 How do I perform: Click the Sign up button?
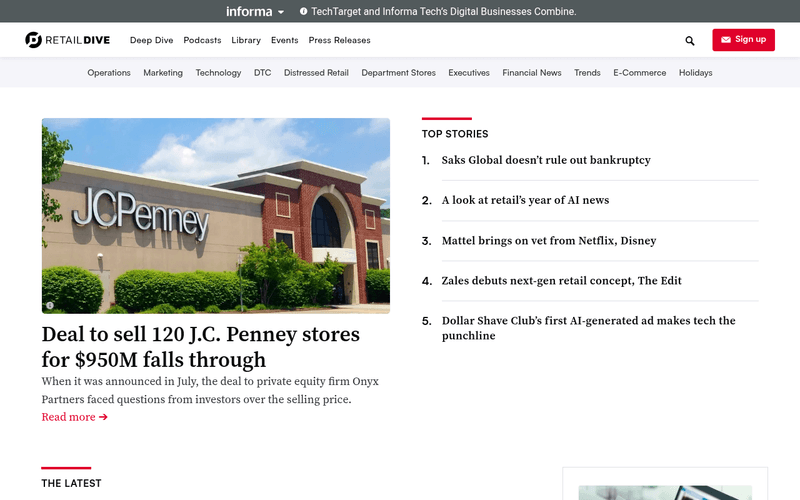(x=743, y=40)
